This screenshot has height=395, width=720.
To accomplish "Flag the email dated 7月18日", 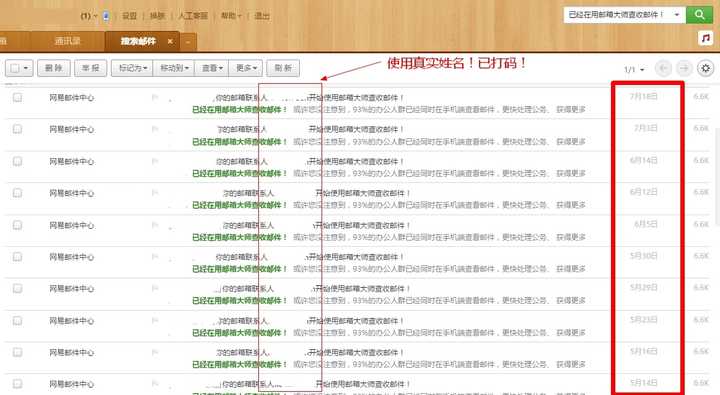I will [x=155, y=97].
